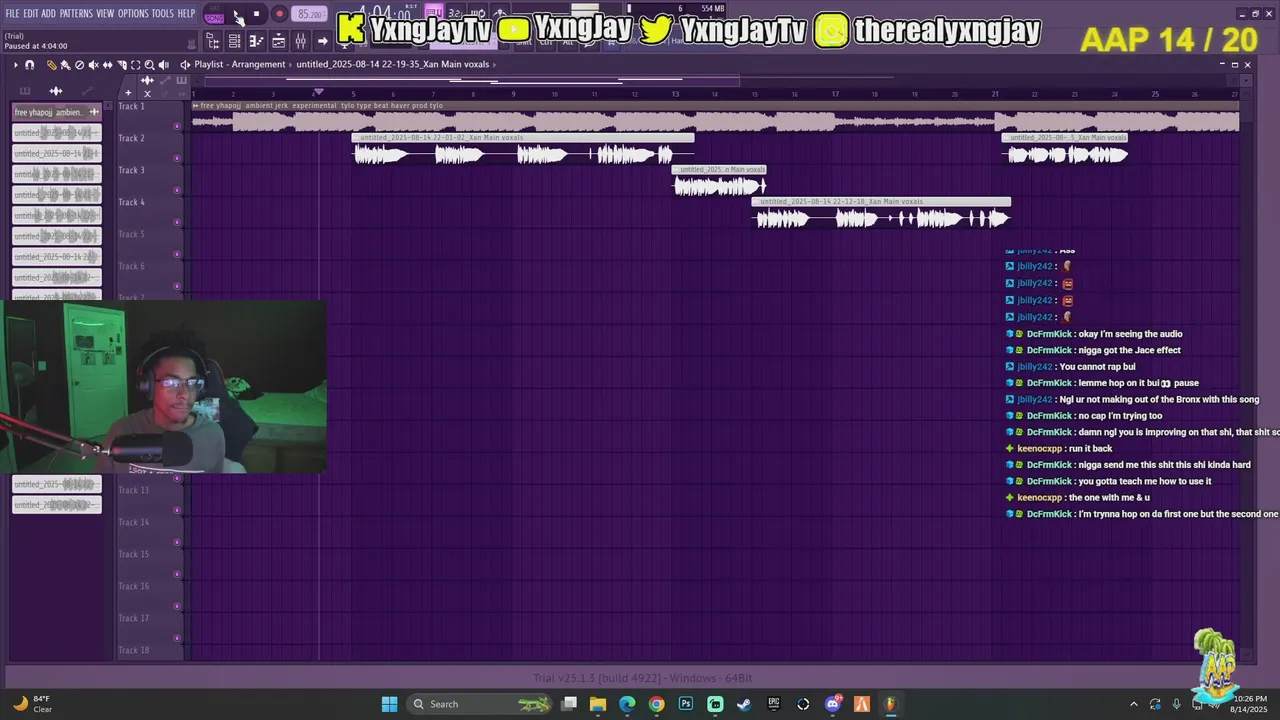Open the HELP menu
Screen dimensions: 1280x720
(187, 13)
